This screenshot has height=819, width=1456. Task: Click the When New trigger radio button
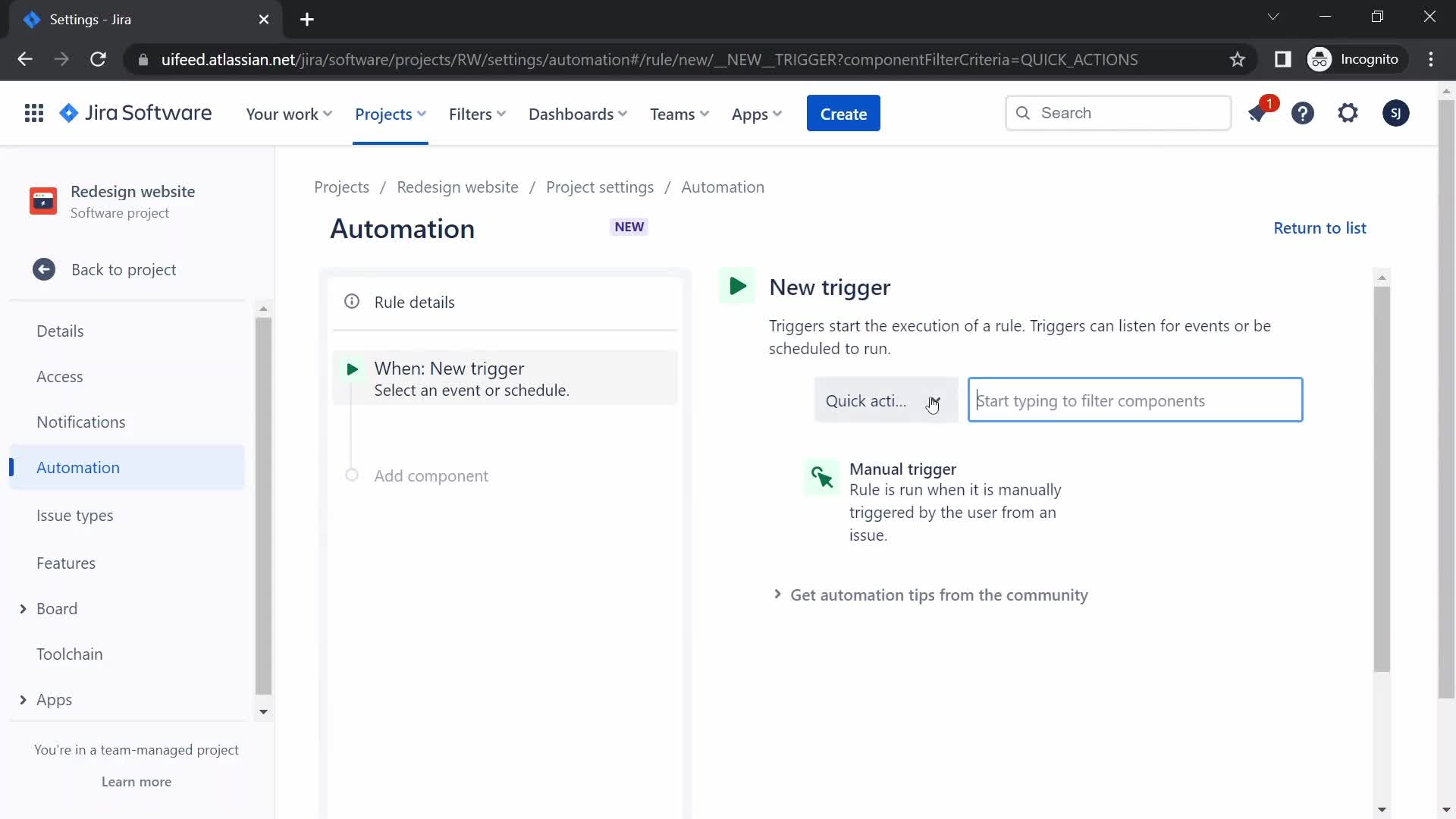point(353,367)
